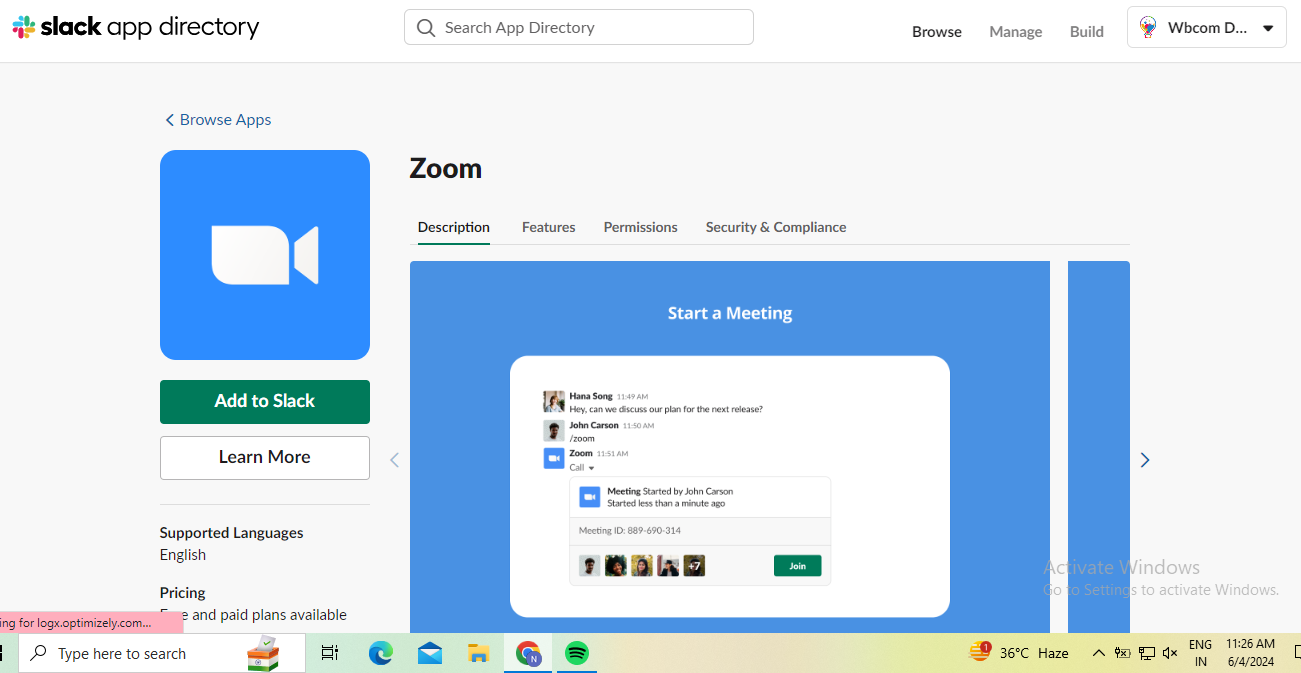Open Google Chrome from the taskbar
This screenshot has height=673, width=1301.
point(528,653)
